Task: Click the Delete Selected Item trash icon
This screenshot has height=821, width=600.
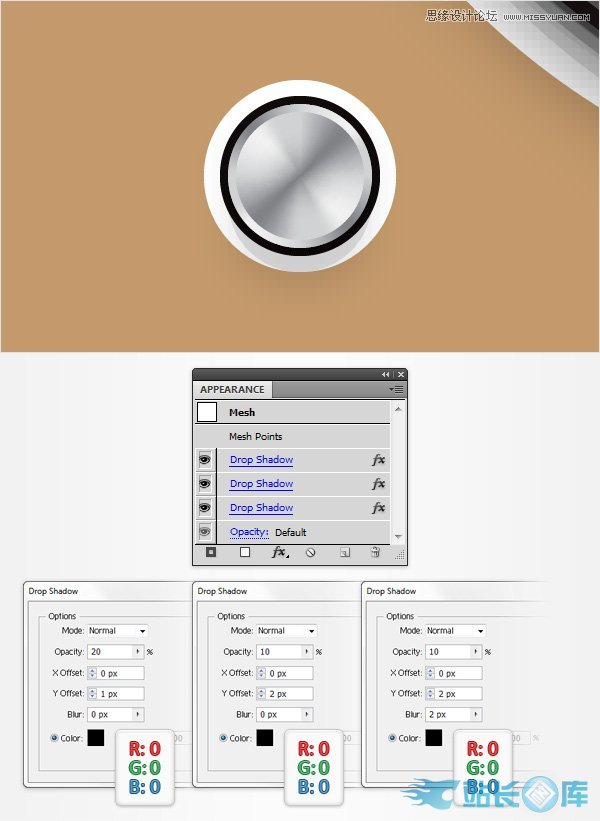Action: point(375,552)
